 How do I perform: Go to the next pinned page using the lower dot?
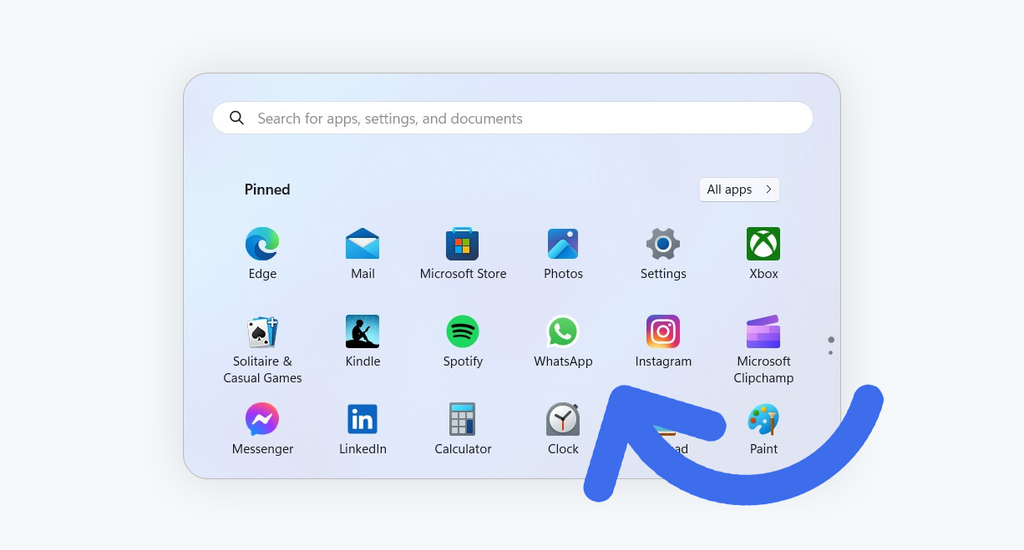click(x=831, y=352)
